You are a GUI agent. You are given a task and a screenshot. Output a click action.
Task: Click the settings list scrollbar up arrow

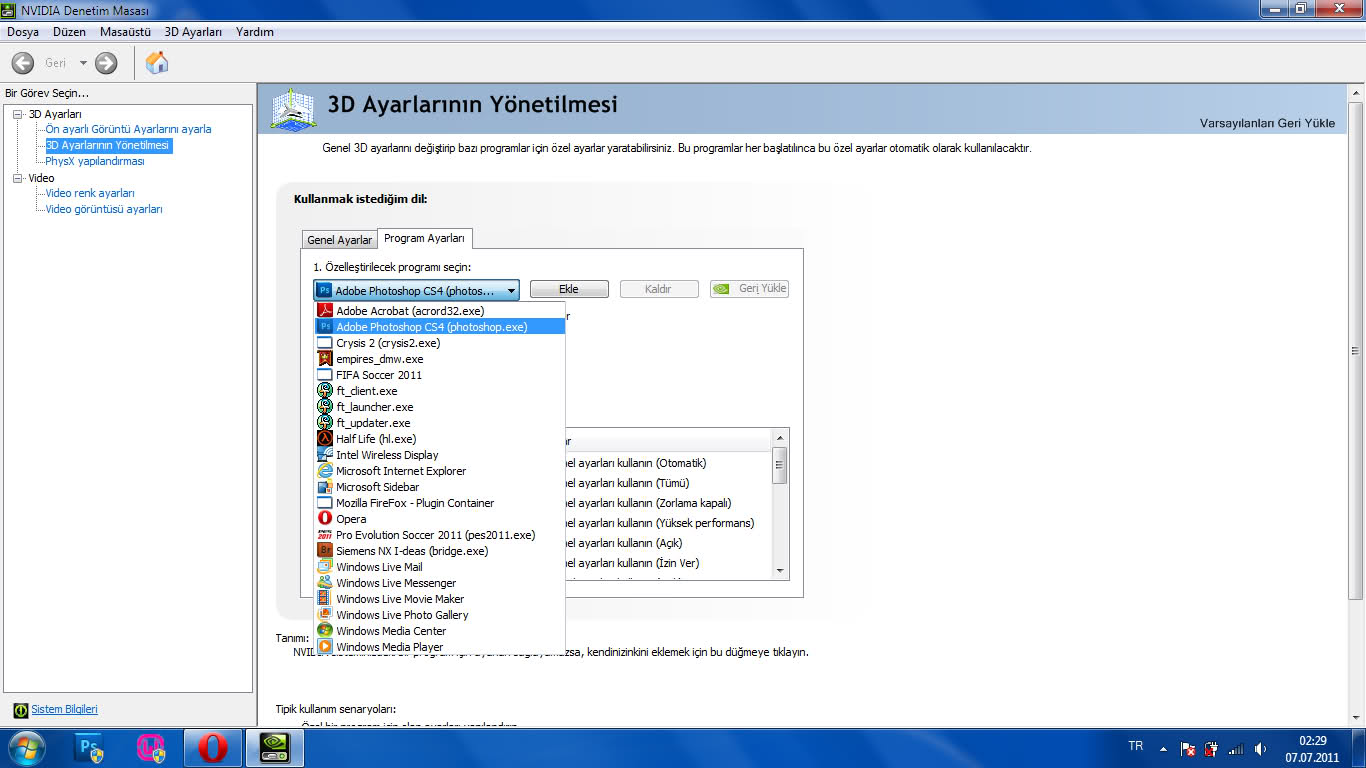(780, 437)
